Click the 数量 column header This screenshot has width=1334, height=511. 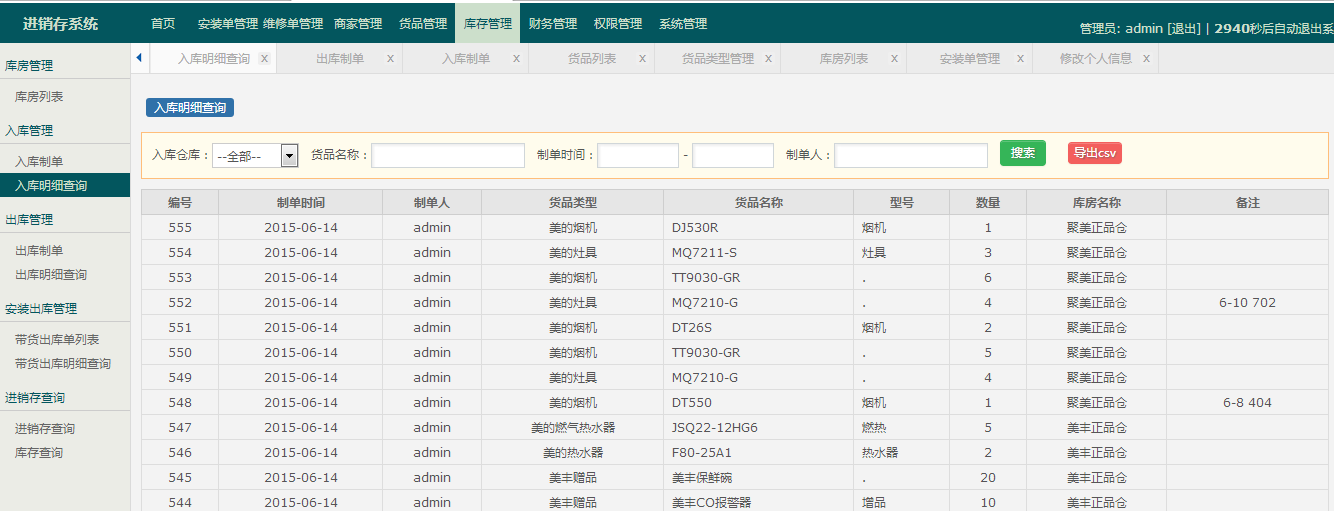(988, 202)
